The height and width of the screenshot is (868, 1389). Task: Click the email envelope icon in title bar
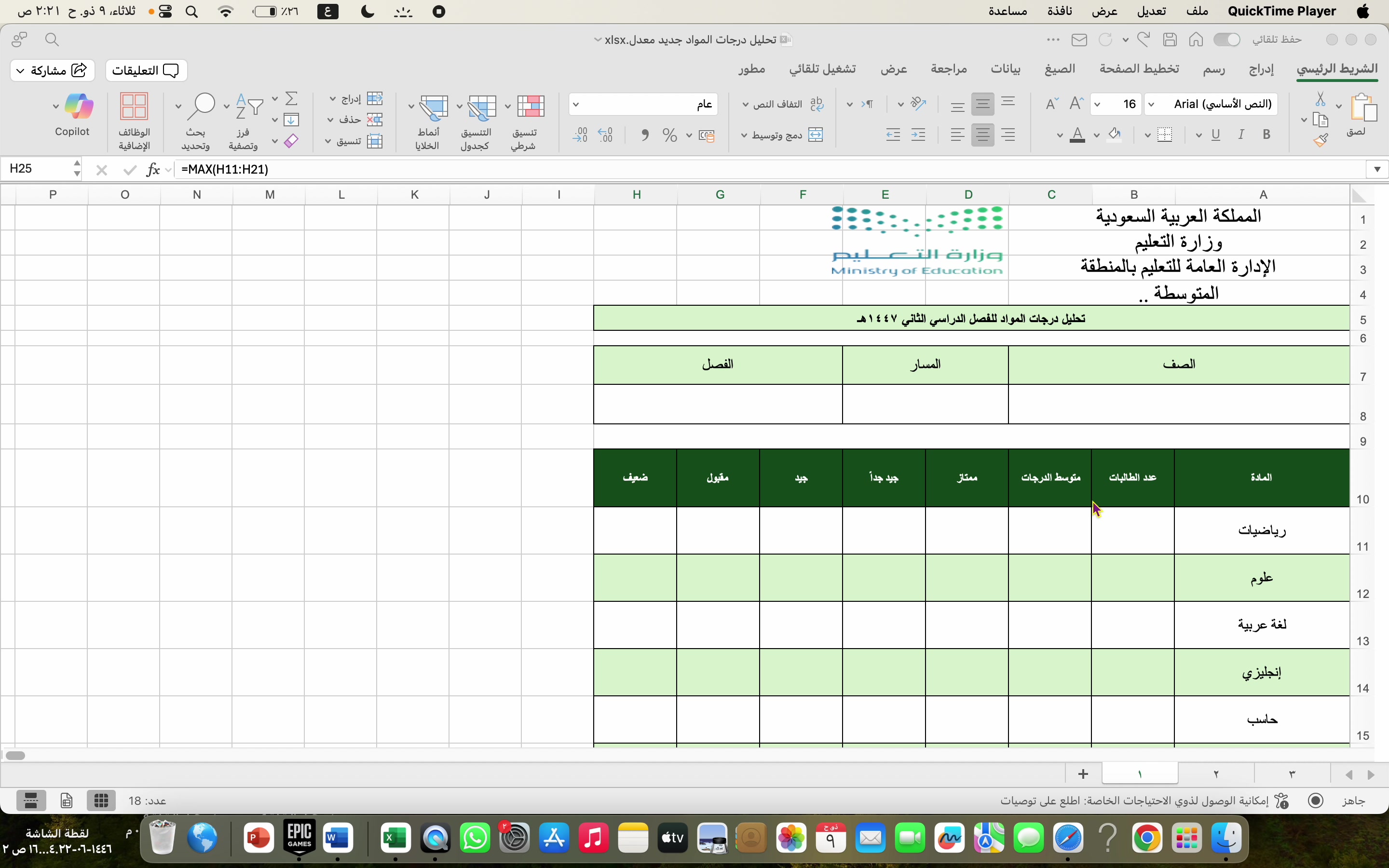[x=1079, y=40]
